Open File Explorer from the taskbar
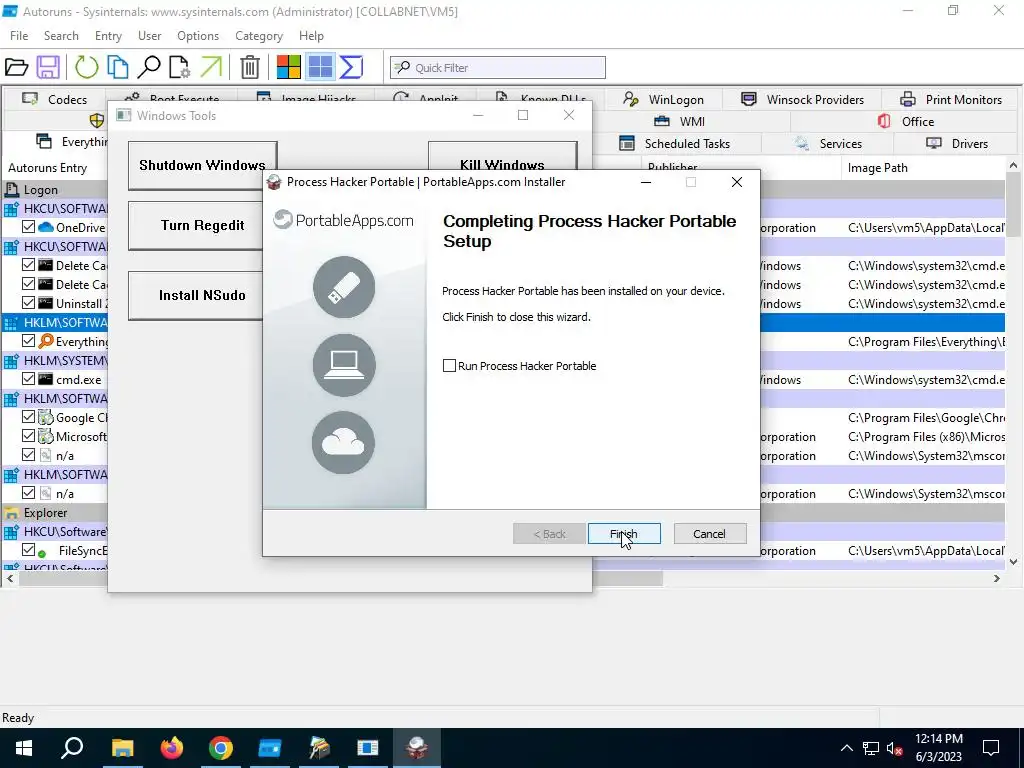The width and height of the screenshot is (1024, 768). point(122,748)
